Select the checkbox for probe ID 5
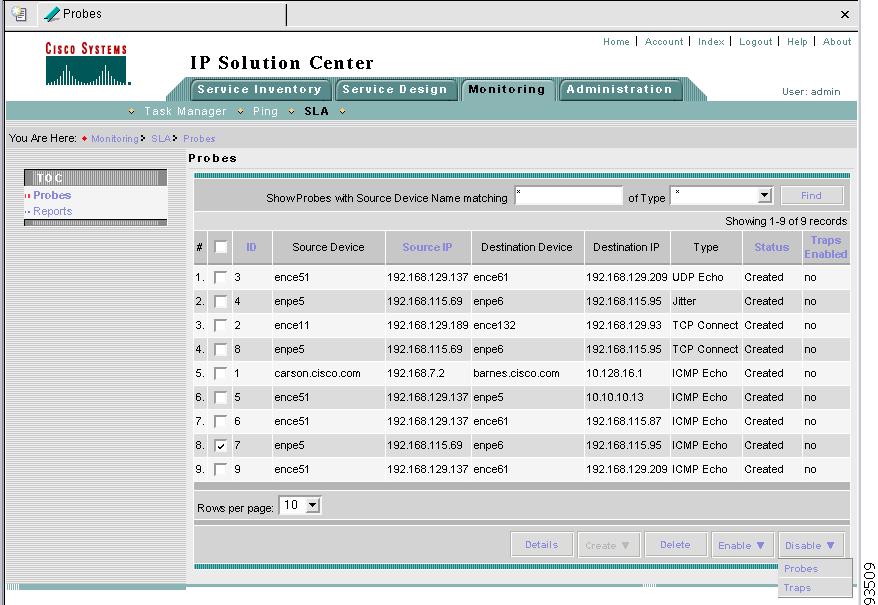This screenshot has width=878, height=605. point(221,398)
